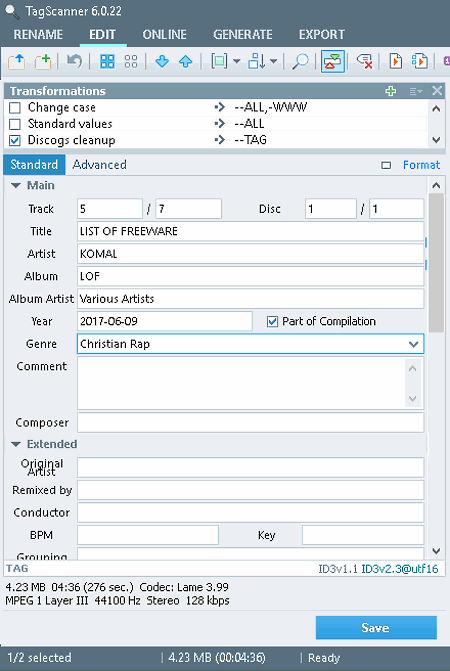Click the total tracks field showing 7
Image resolution: width=450 pixels, height=671 pixels.
tap(189, 209)
